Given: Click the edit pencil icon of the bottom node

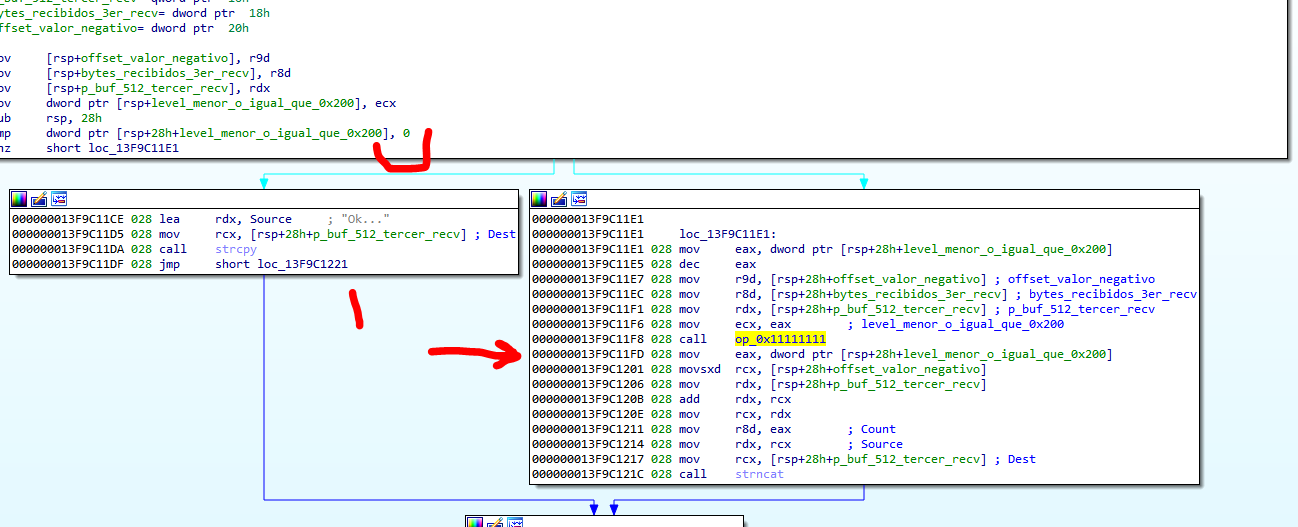Looking at the screenshot, I should pyautogui.click(x=495, y=522).
